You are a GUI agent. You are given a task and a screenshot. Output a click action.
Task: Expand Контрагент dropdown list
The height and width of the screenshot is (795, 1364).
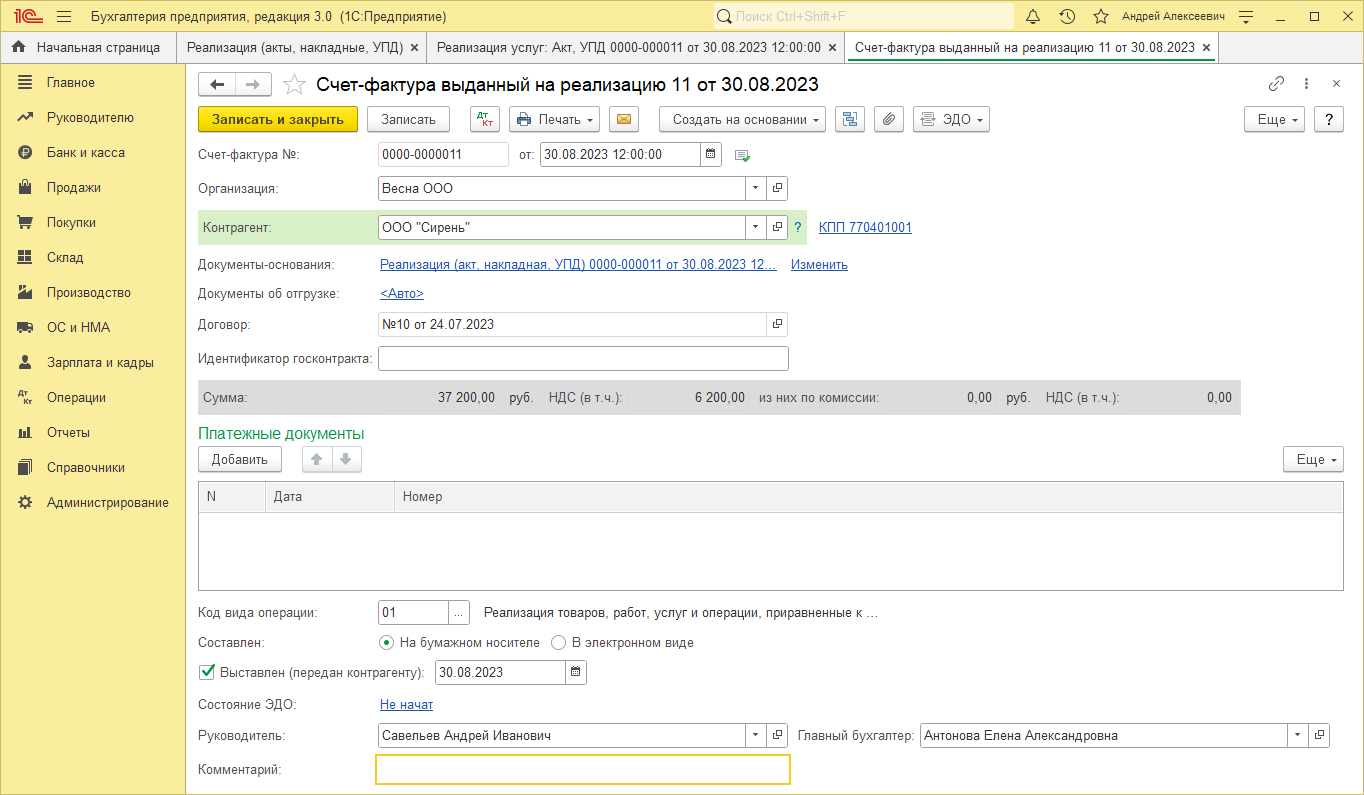755,227
